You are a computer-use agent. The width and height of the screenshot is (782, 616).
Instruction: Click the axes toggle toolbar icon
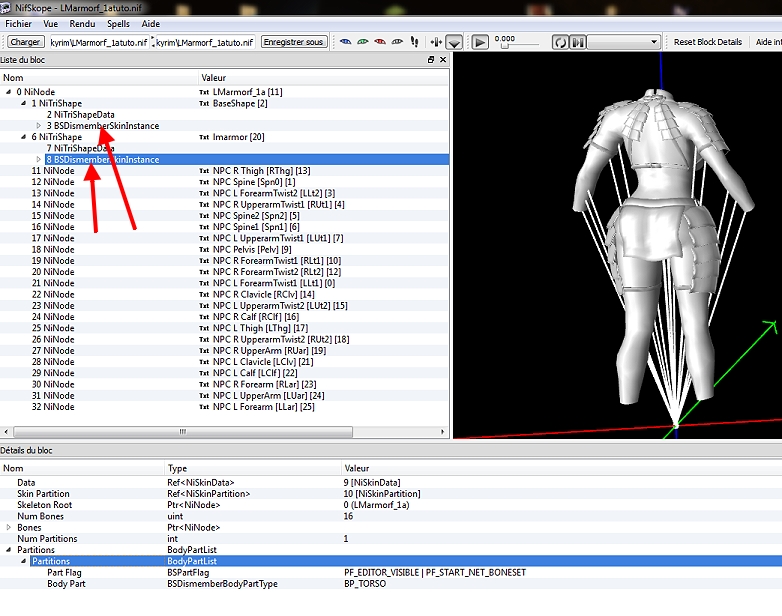(x=435, y=42)
